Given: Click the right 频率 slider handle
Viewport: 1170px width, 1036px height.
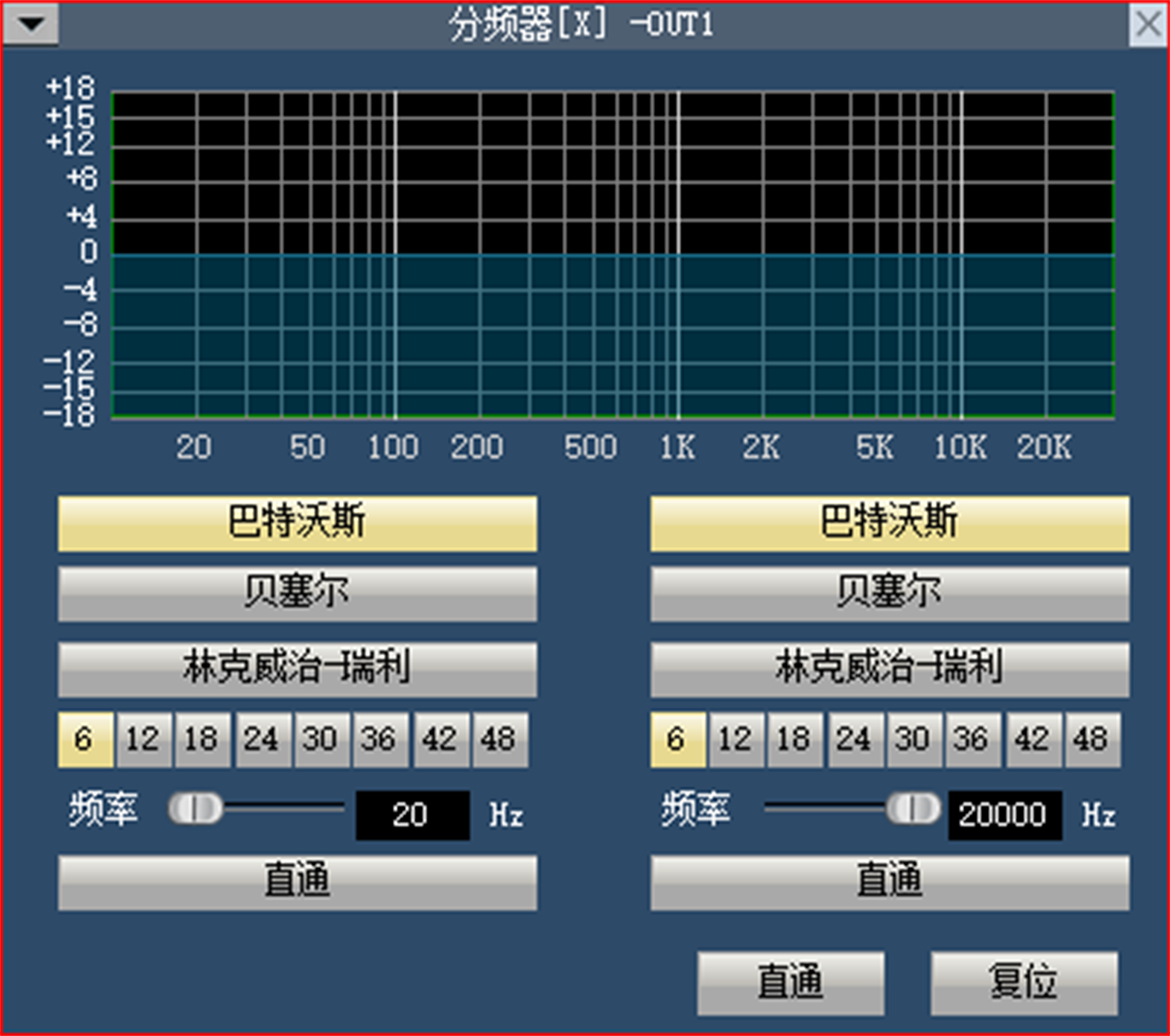Looking at the screenshot, I should pos(913,809).
